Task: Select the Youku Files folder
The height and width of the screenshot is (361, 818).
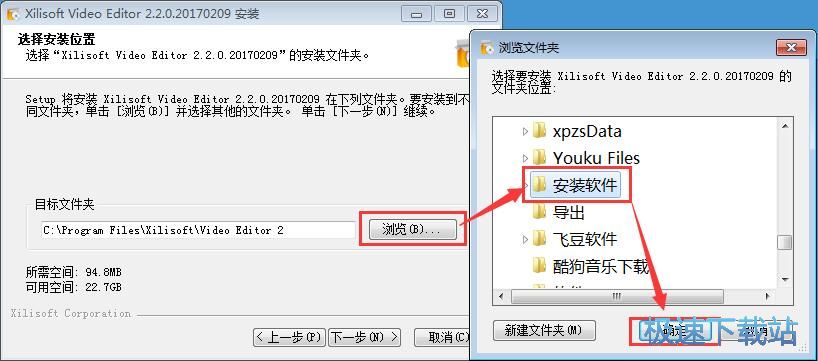Action: pos(596,158)
